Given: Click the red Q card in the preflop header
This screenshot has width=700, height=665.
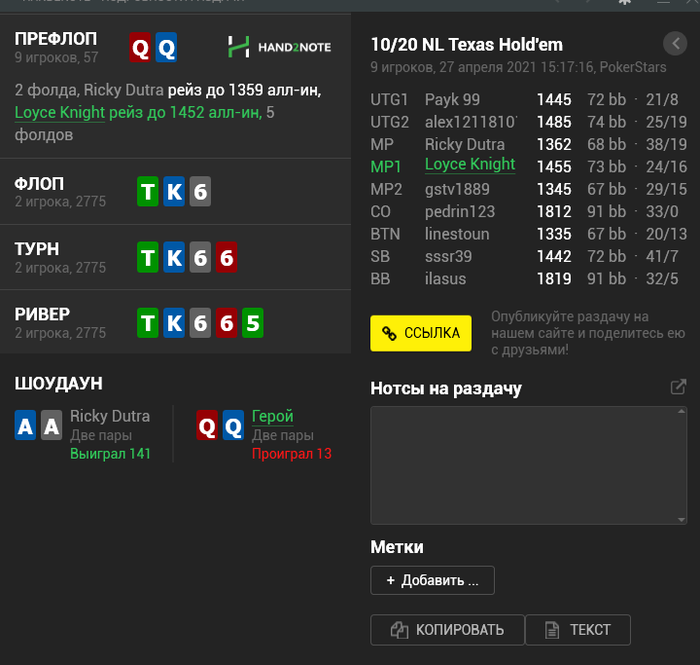Looking at the screenshot, I should [x=140, y=47].
